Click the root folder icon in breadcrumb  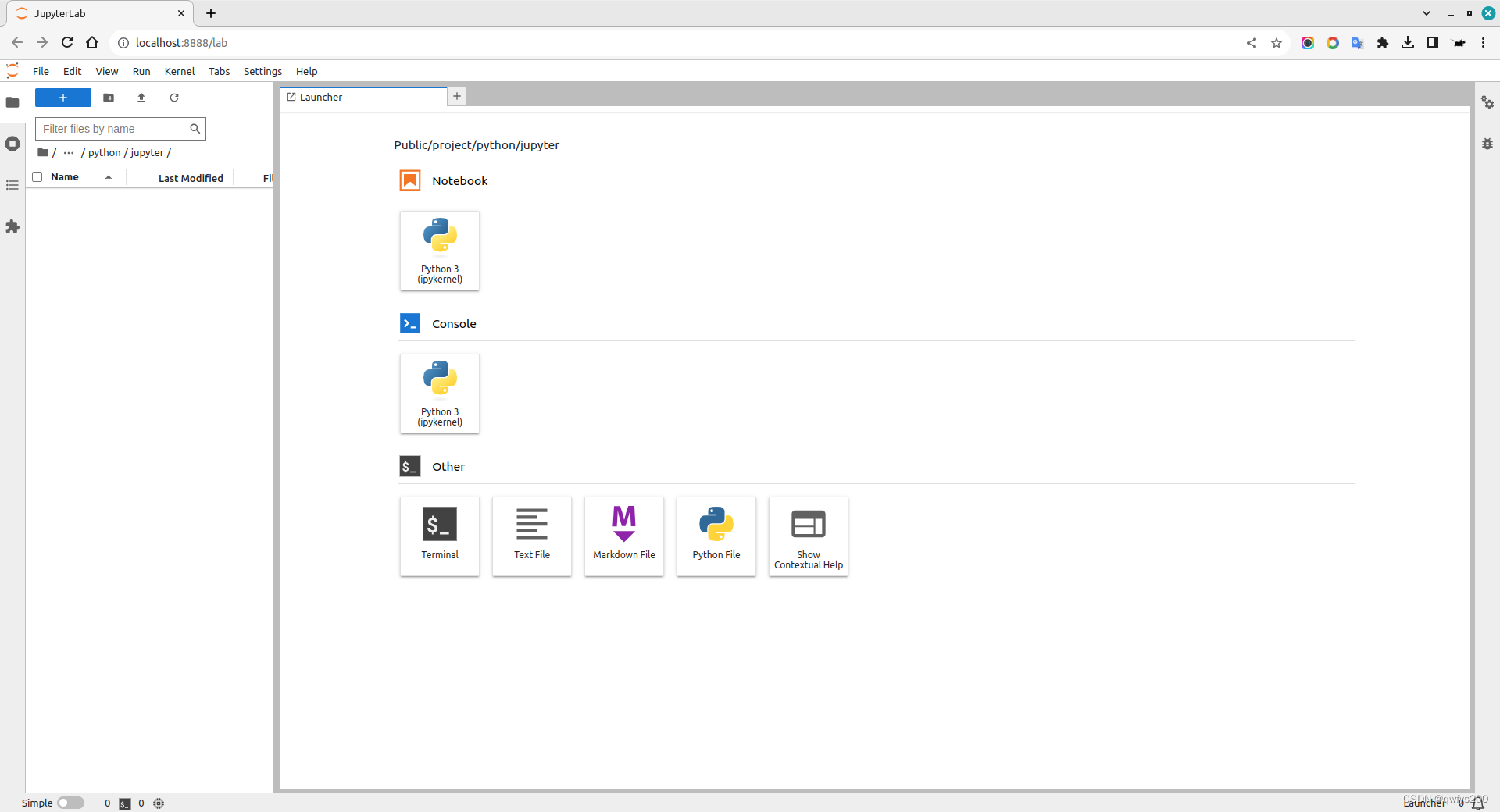[x=43, y=152]
